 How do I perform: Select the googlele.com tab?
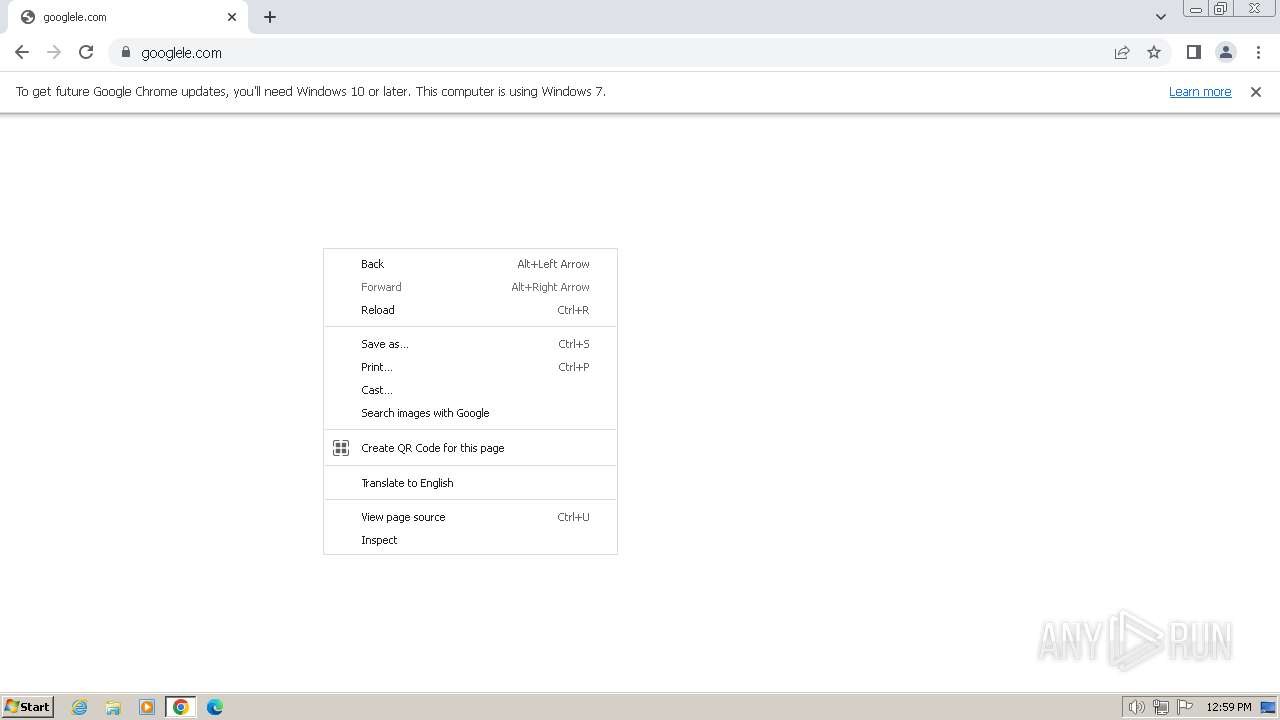127,17
